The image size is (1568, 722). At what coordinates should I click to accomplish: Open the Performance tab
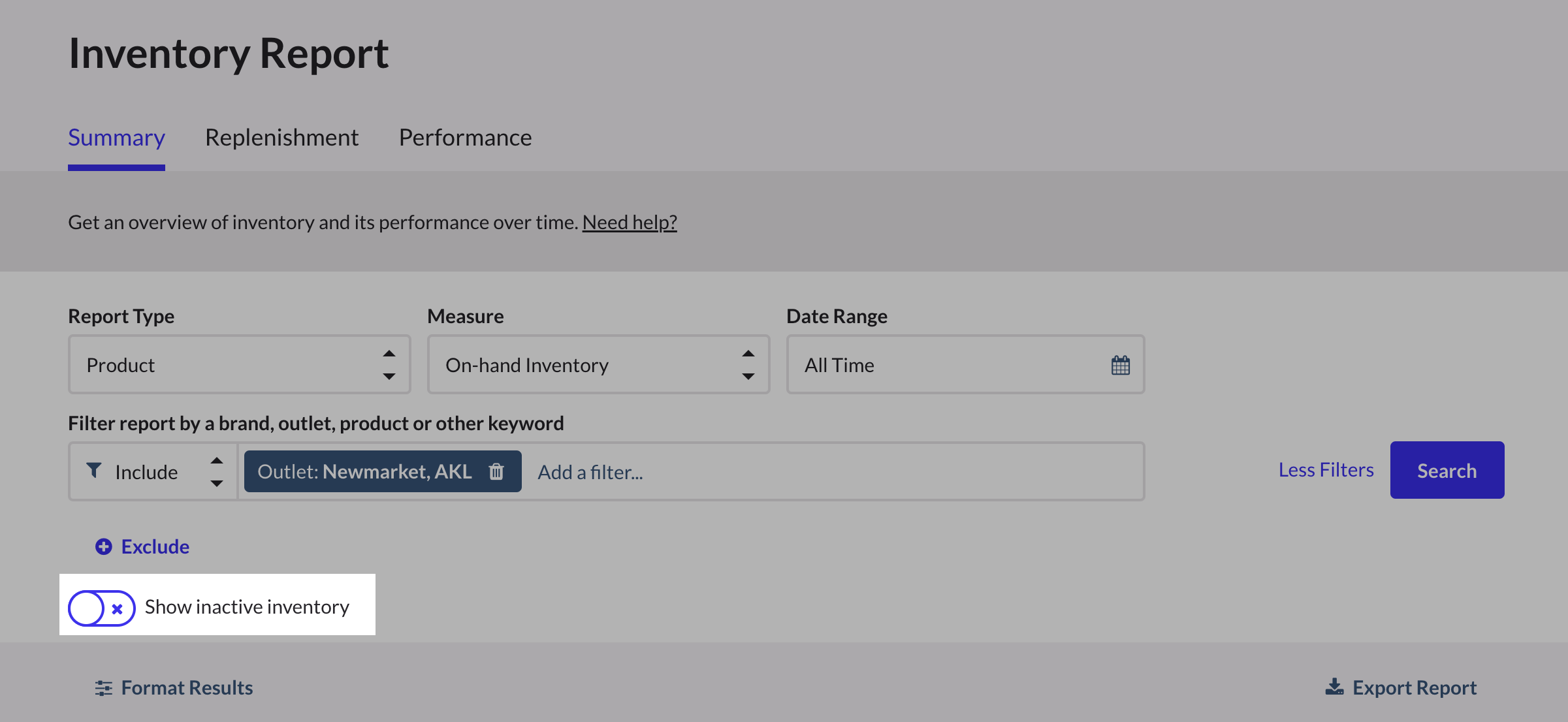click(464, 137)
